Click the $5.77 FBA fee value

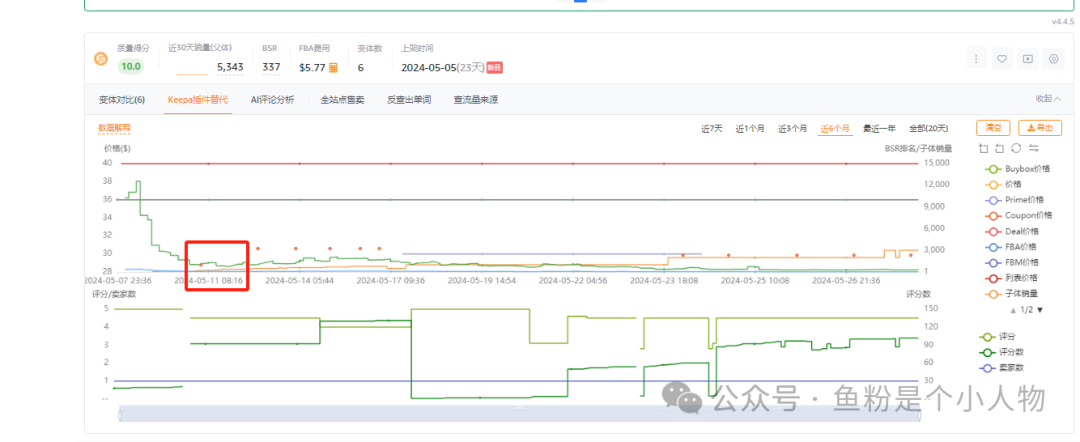tap(311, 67)
